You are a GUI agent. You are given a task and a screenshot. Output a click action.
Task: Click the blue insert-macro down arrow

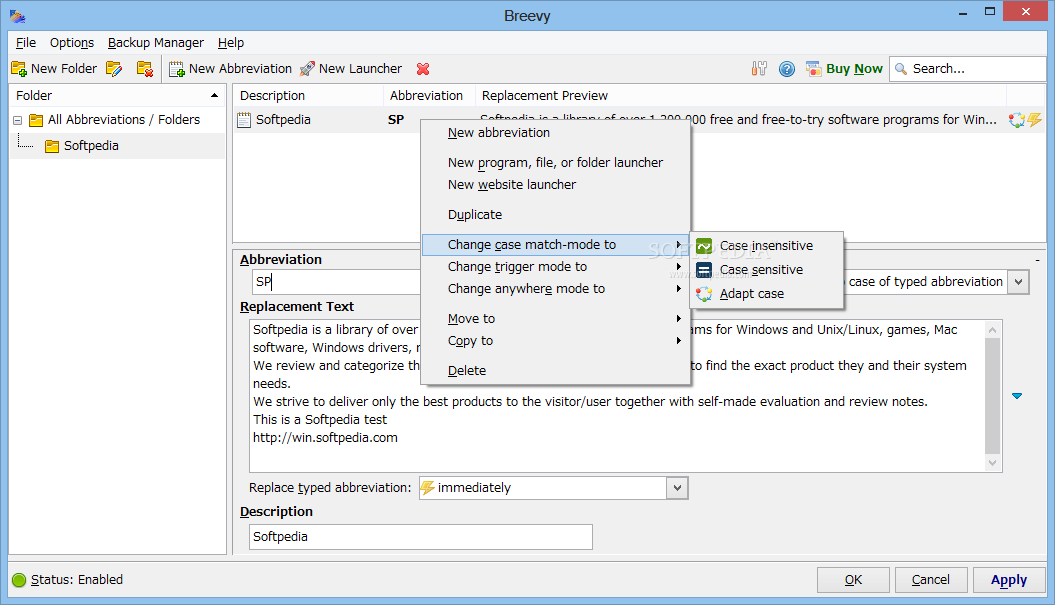pyautogui.click(x=1017, y=396)
